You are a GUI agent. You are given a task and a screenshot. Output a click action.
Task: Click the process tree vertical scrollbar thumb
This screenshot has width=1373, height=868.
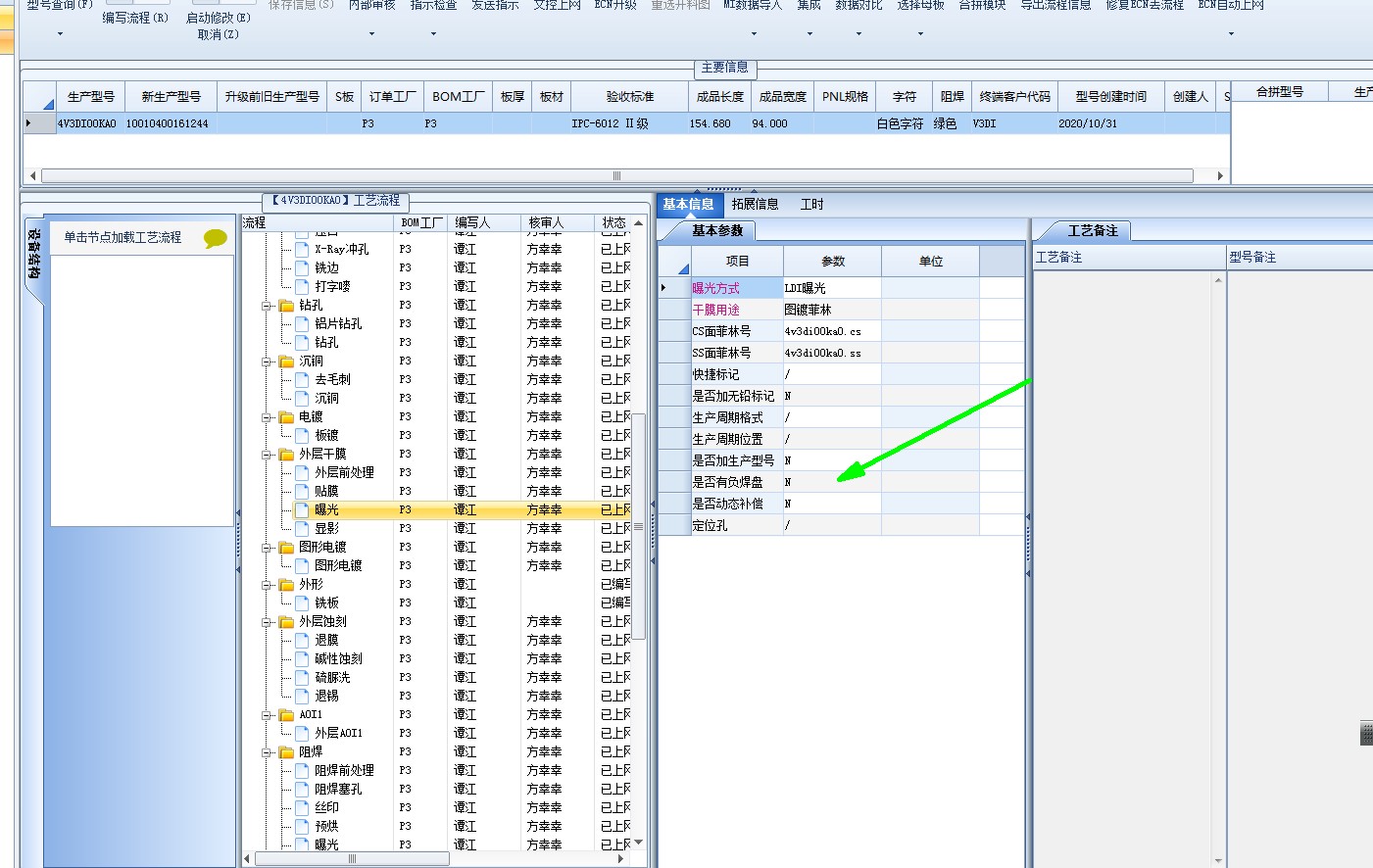pos(638,526)
